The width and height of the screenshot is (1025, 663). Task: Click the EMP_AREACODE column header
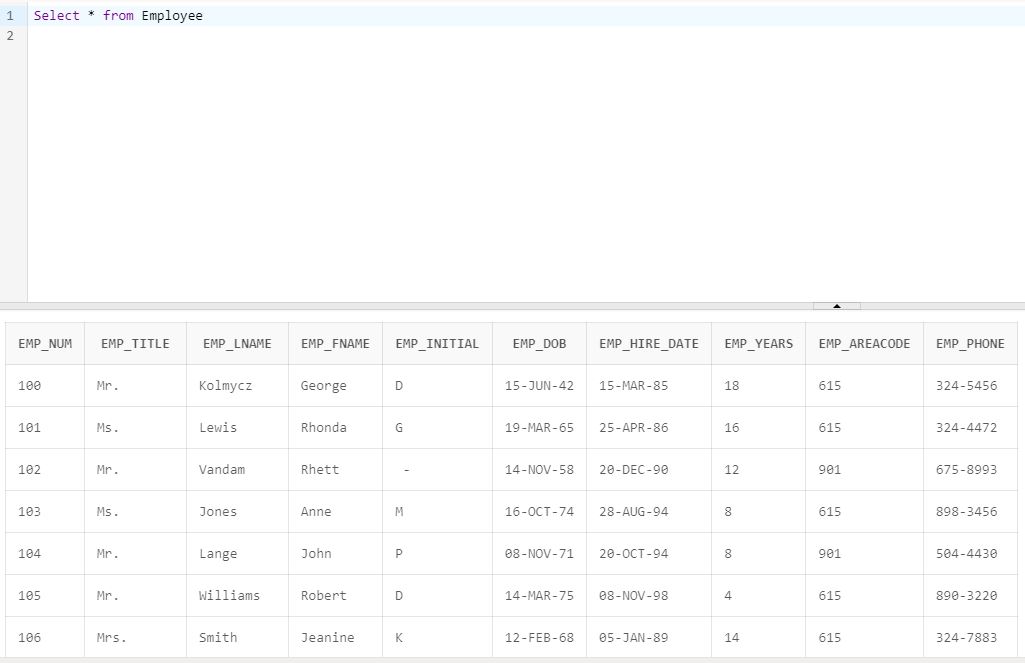tap(862, 342)
